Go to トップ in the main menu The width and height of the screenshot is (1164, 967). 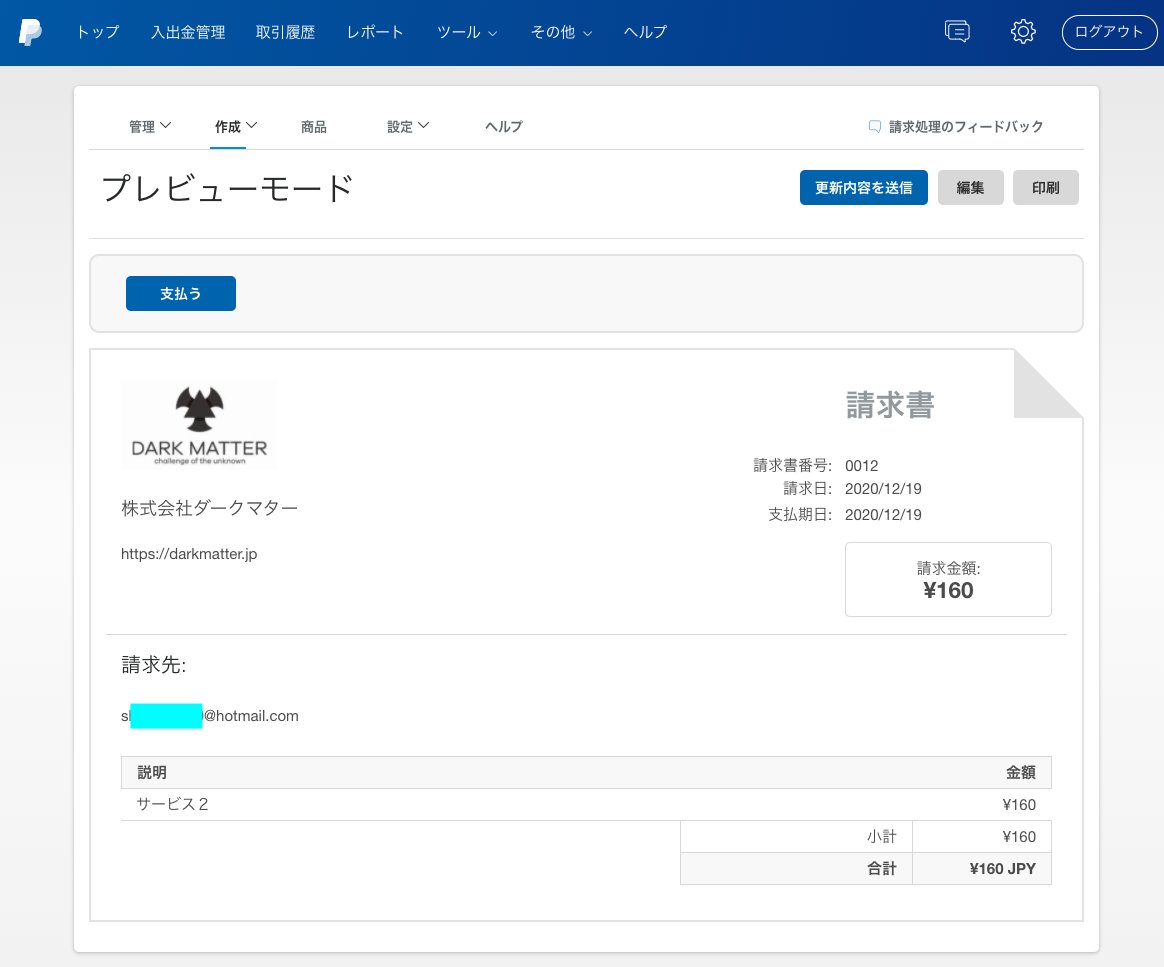(x=98, y=32)
